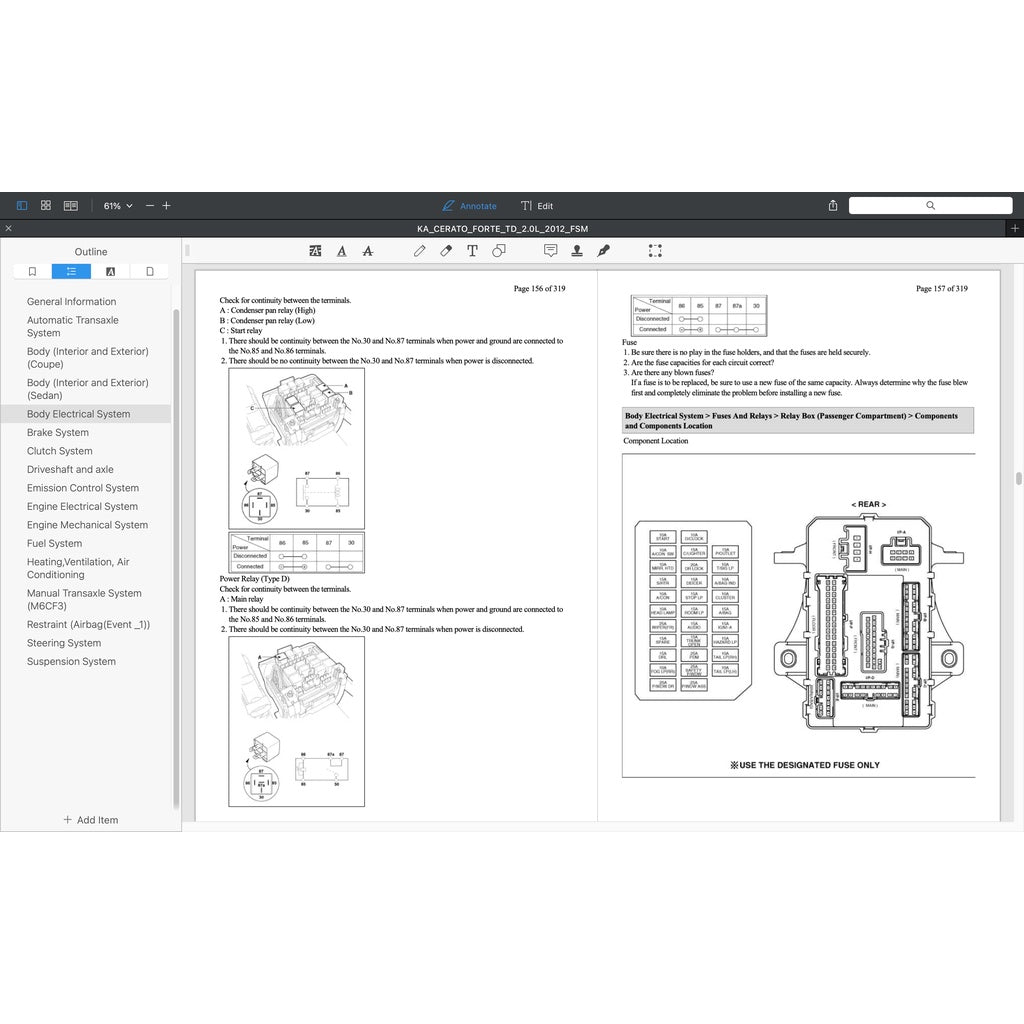Image resolution: width=1024 pixels, height=1024 pixels.
Task: Toggle the sidebar panel visibility
Action: coord(21,205)
